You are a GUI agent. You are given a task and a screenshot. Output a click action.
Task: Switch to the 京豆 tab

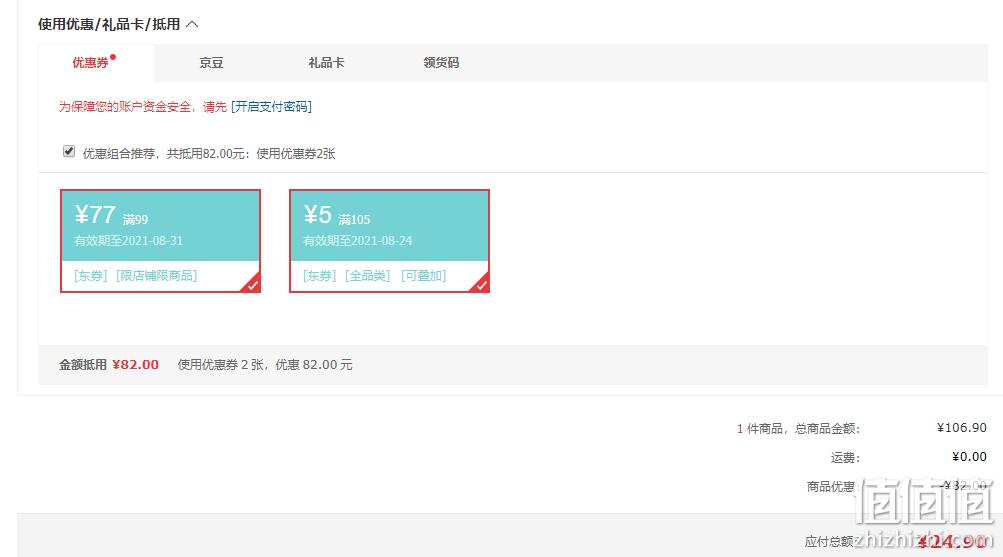[211, 63]
